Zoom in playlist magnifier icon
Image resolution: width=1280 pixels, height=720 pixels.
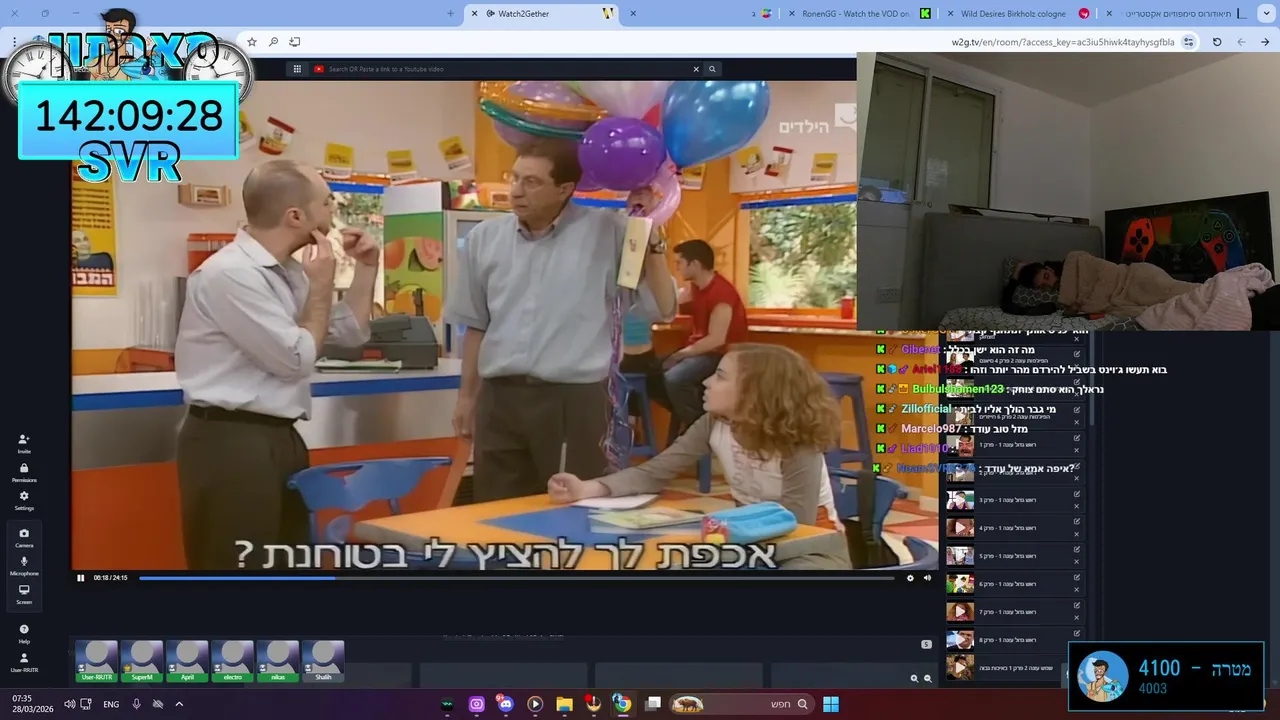[914, 678]
